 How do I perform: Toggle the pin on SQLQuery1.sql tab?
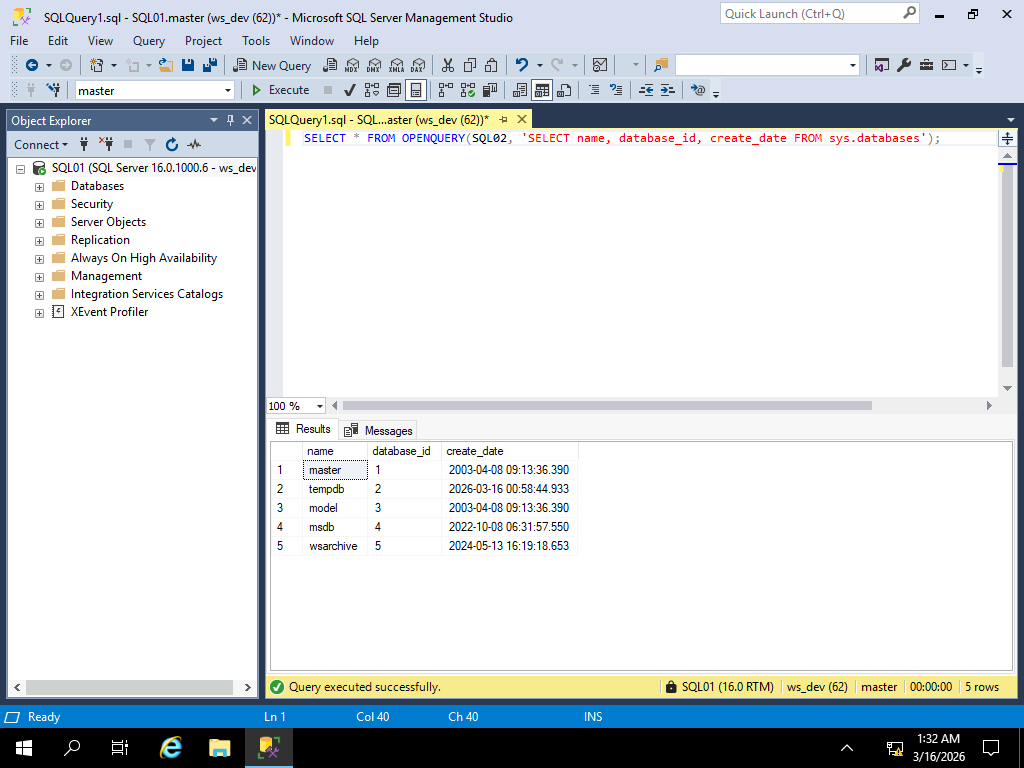tap(503, 120)
